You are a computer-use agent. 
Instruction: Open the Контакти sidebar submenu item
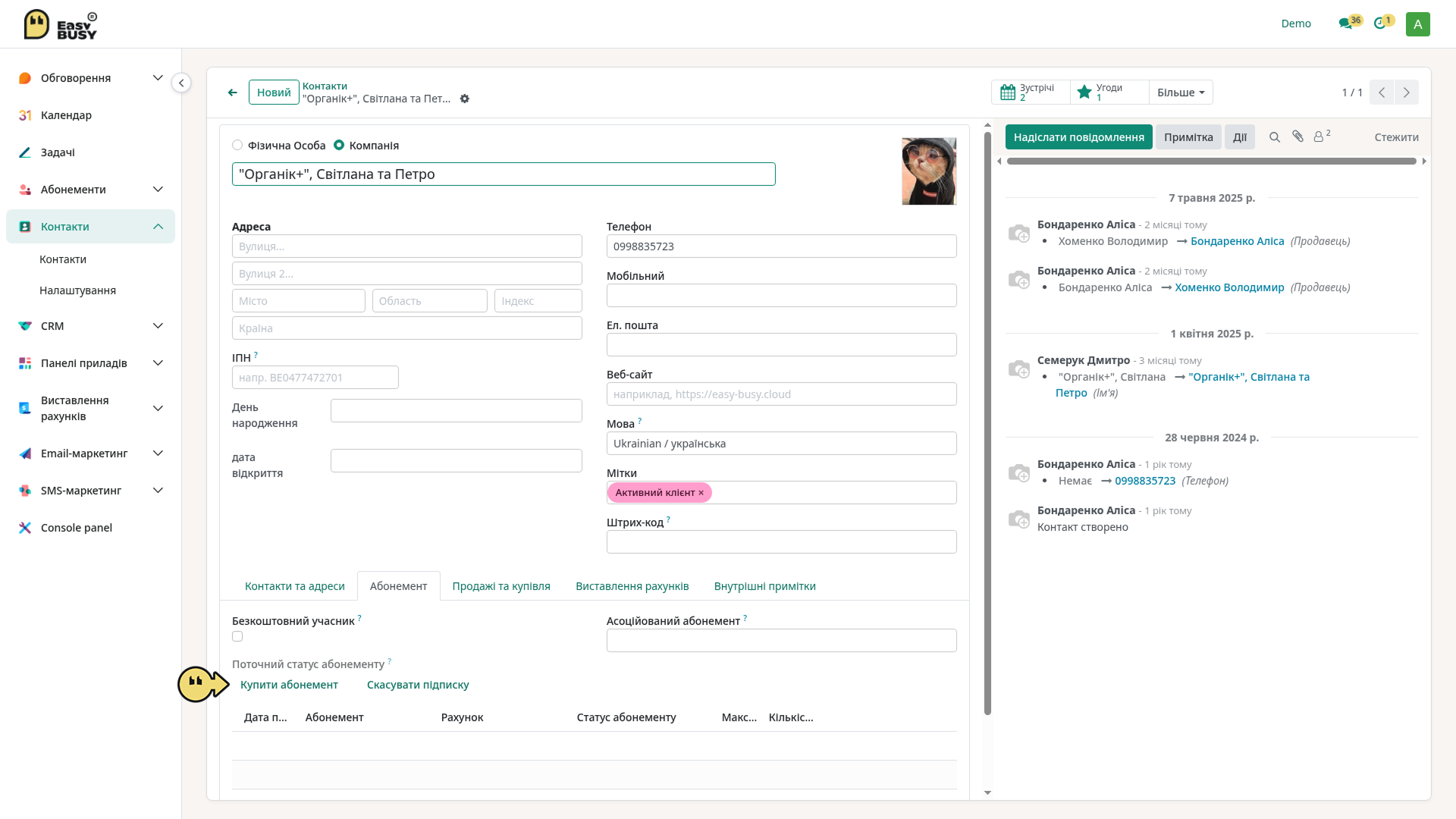tap(63, 259)
